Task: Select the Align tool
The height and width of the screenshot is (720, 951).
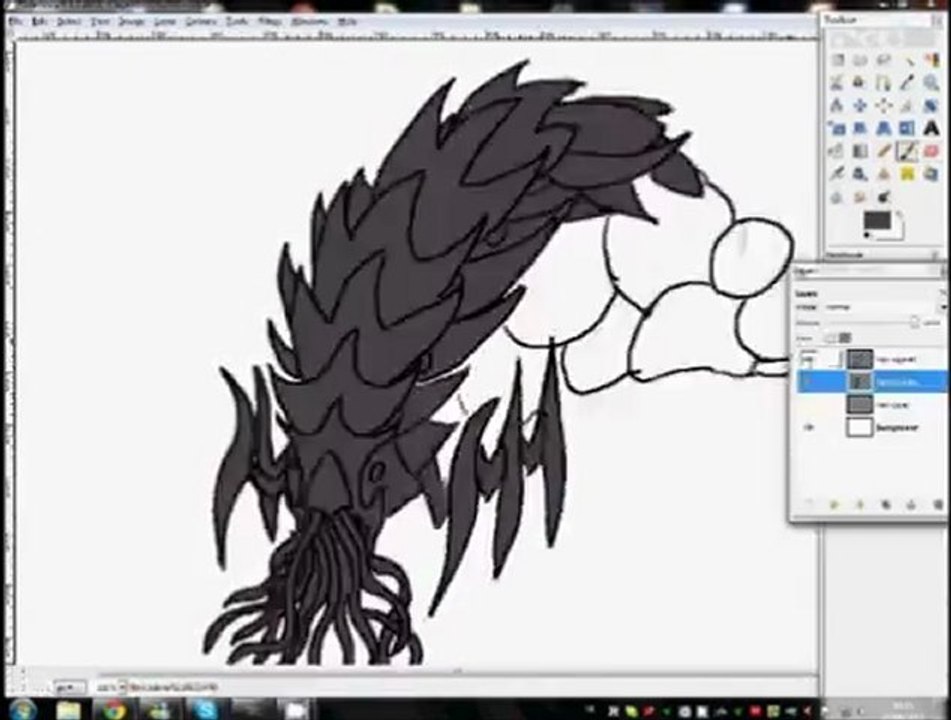Action: [x=884, y=106]
